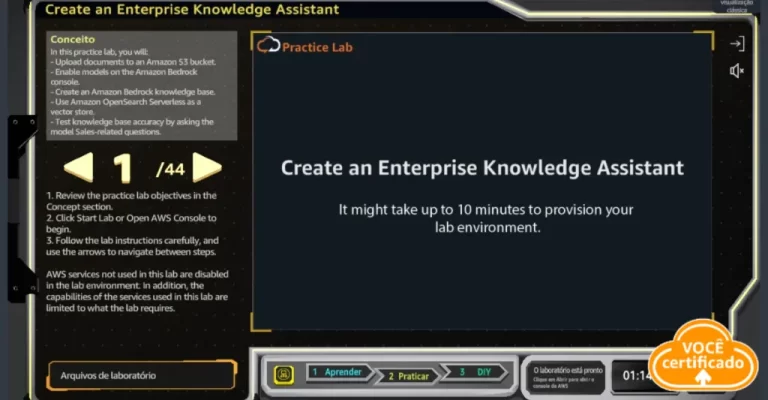Go to the previous lab step arrow

(x=79, y=167)
